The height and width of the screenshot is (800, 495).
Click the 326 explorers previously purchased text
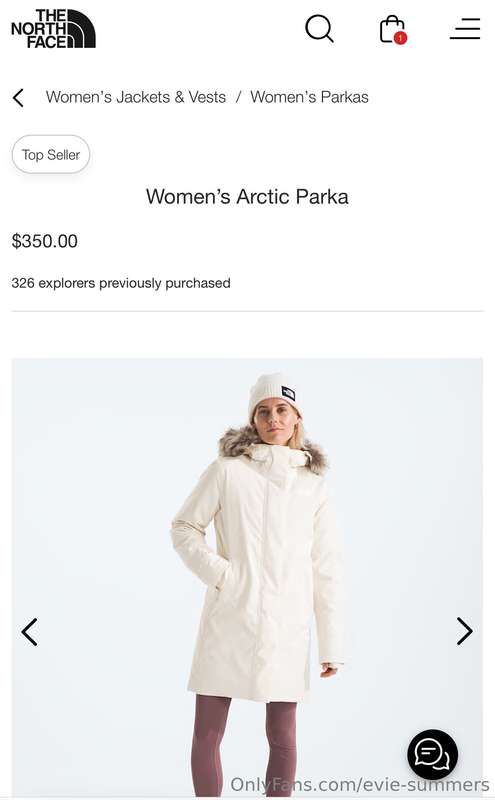click(x=121, y=283)
